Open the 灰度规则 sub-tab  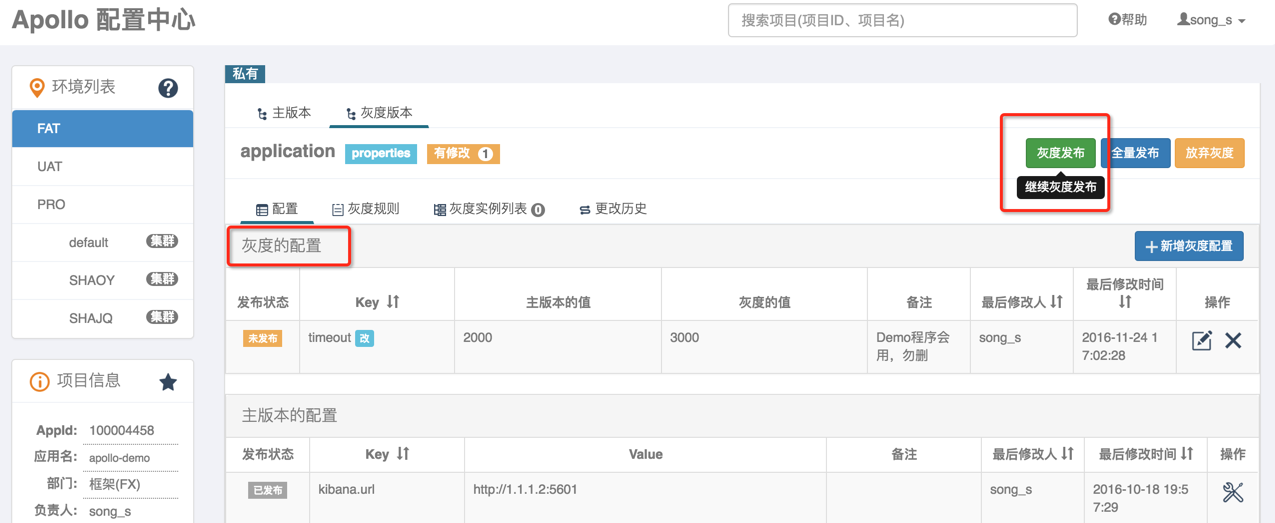(x=365, y=208)
